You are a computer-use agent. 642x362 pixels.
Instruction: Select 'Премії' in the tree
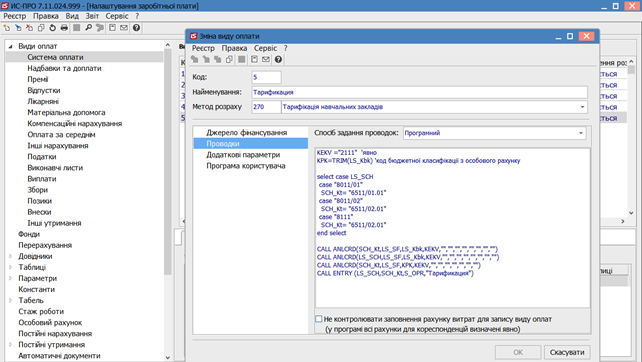(38, 79)
